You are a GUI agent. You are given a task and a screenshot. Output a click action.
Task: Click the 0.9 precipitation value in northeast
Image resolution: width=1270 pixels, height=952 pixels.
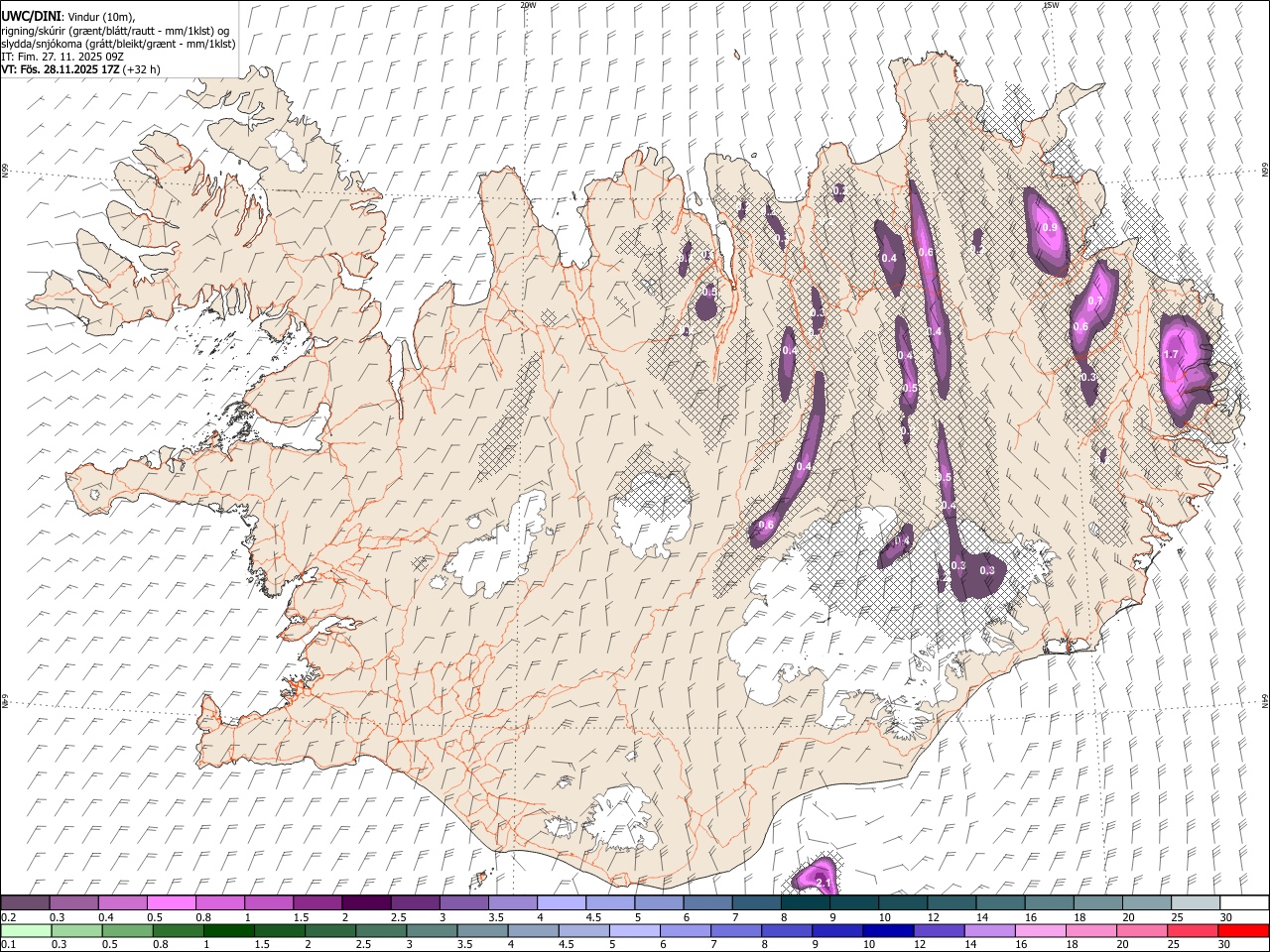pos(1051,228)
